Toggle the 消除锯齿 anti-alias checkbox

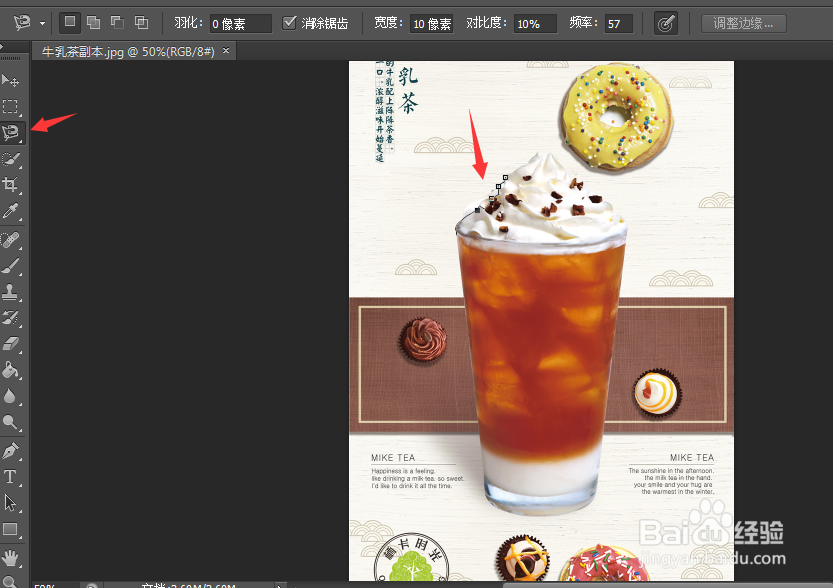(x=290, y=23)
